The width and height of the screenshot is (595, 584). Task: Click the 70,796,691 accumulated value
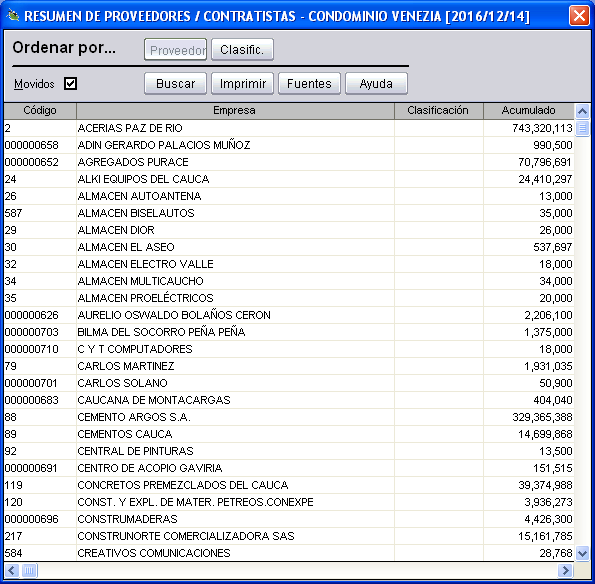coord(545,162)
